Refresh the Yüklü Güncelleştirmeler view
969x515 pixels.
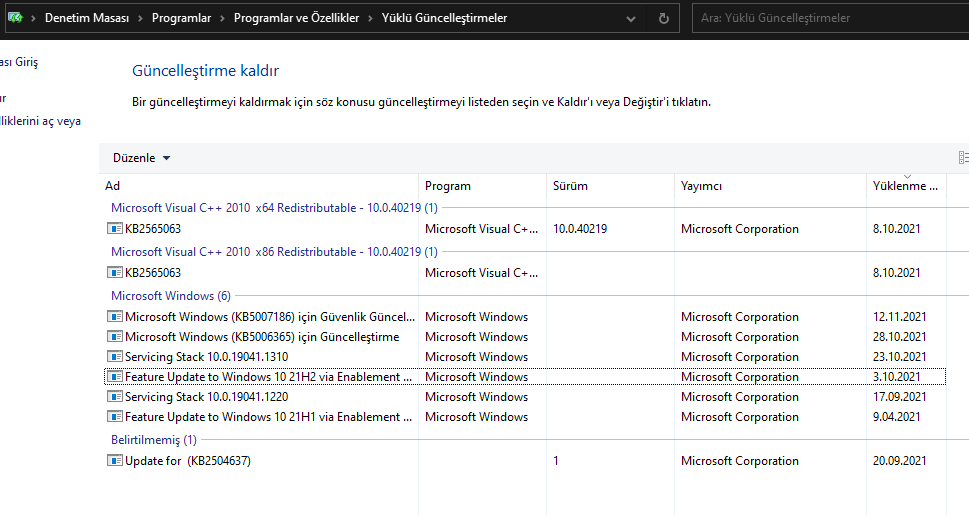(x=664, y=19)
